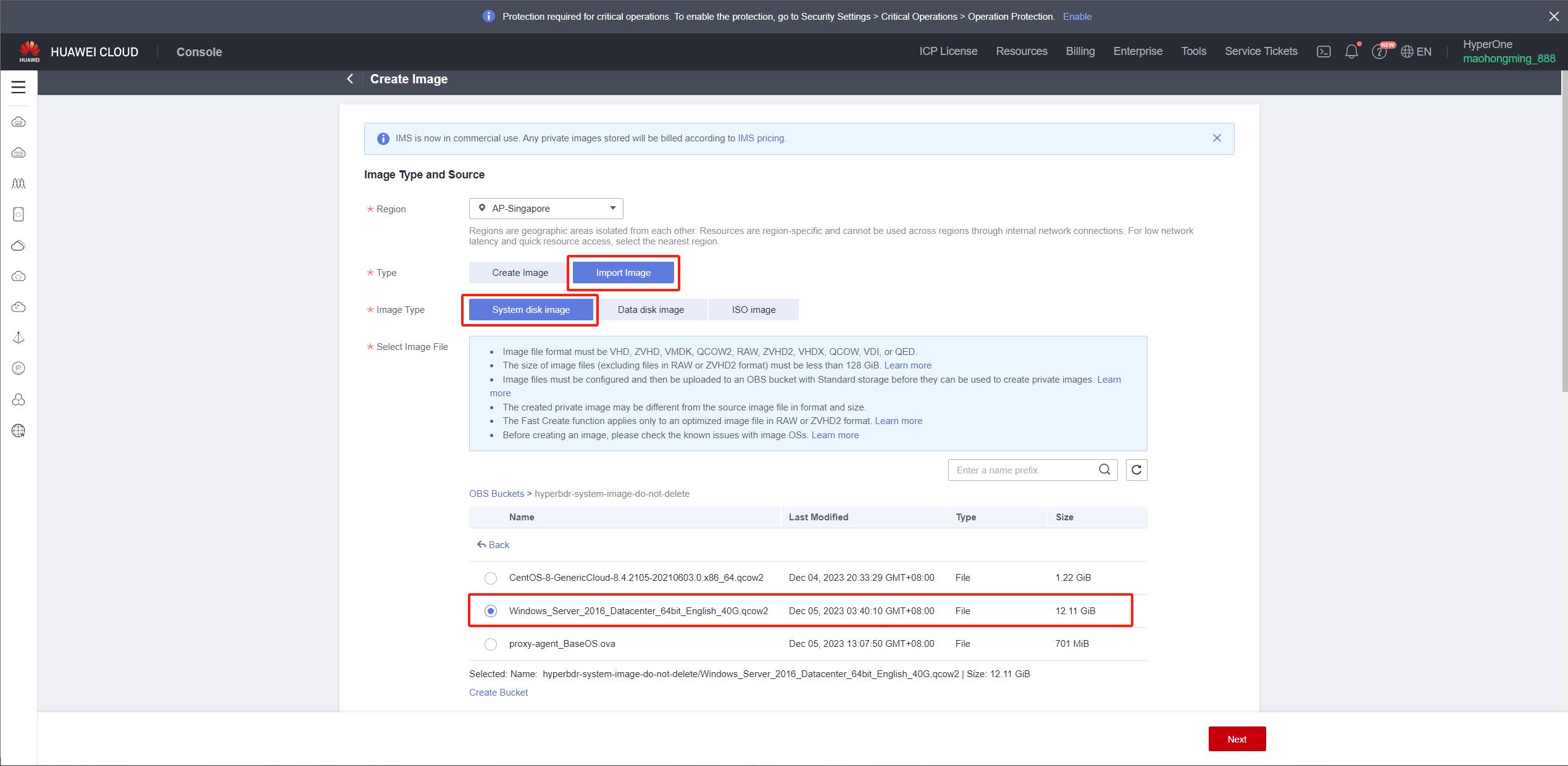Select the Windows_Server_2016 qcow2 radio button
The width and height of the screenshot is (1568, 766).
(x=491, y=611)
